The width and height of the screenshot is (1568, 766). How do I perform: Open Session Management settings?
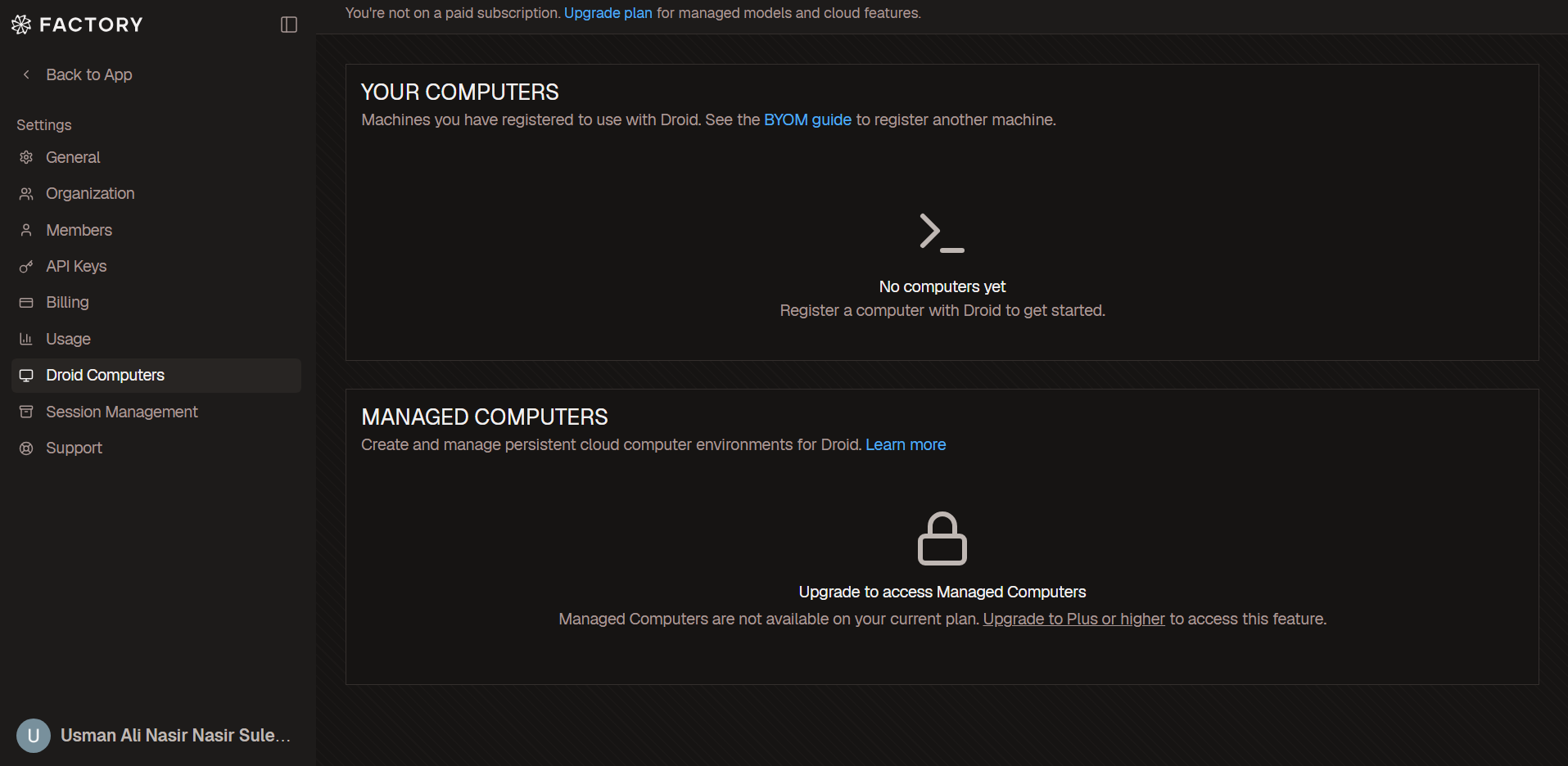pyautogui.click(x=156, y=412)
